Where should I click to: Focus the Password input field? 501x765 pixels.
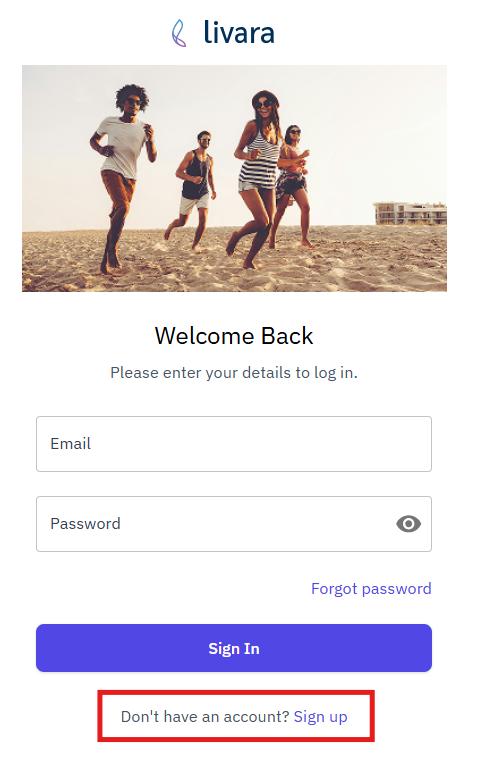234,524
